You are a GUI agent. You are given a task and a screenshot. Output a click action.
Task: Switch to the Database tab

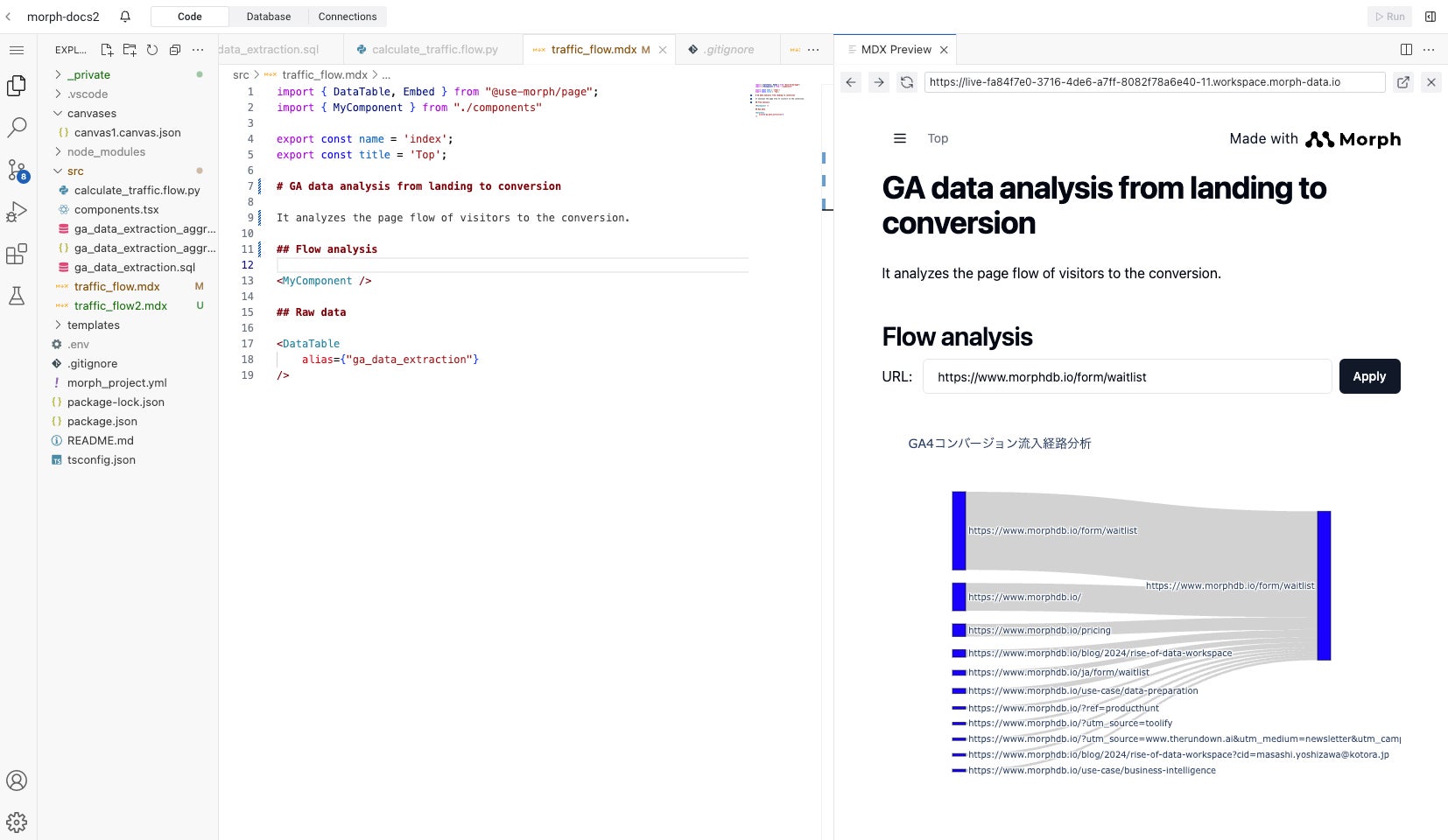[x=269, y=17]
